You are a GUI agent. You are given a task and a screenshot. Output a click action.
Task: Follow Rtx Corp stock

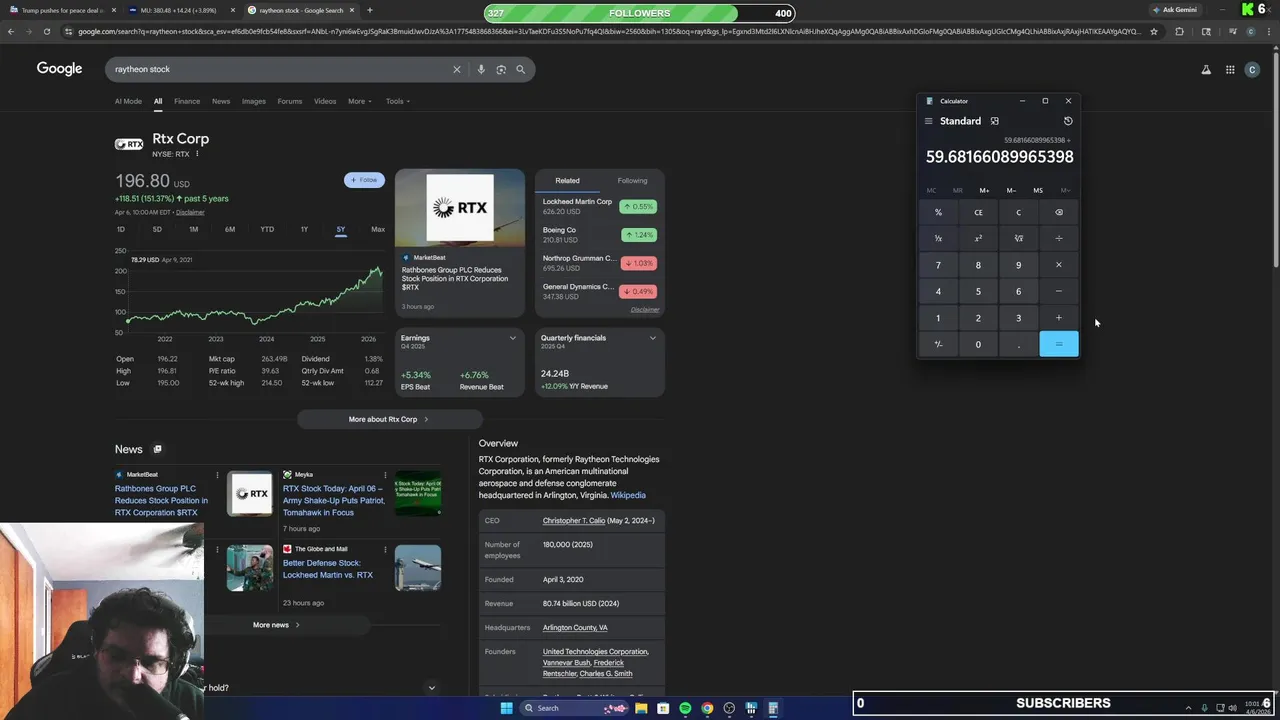(364, 180)
